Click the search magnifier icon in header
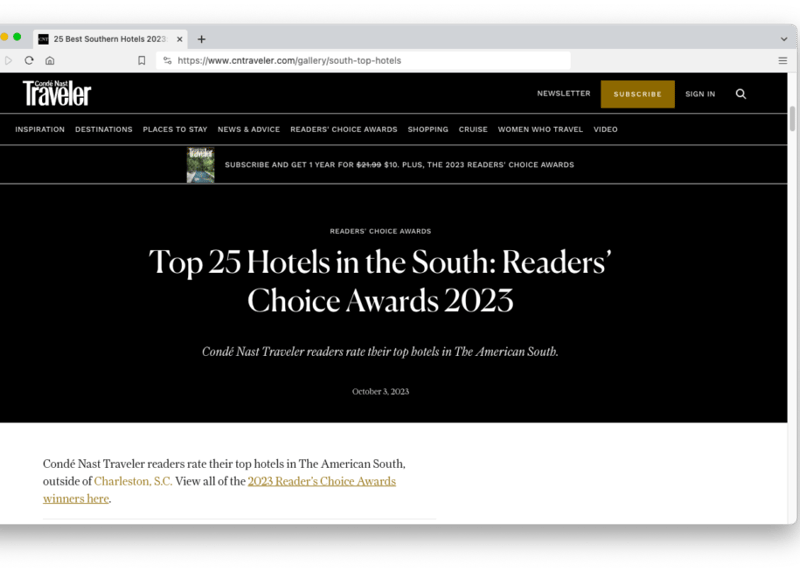Viewport: 800px width, 572px height. pos(741,94)
